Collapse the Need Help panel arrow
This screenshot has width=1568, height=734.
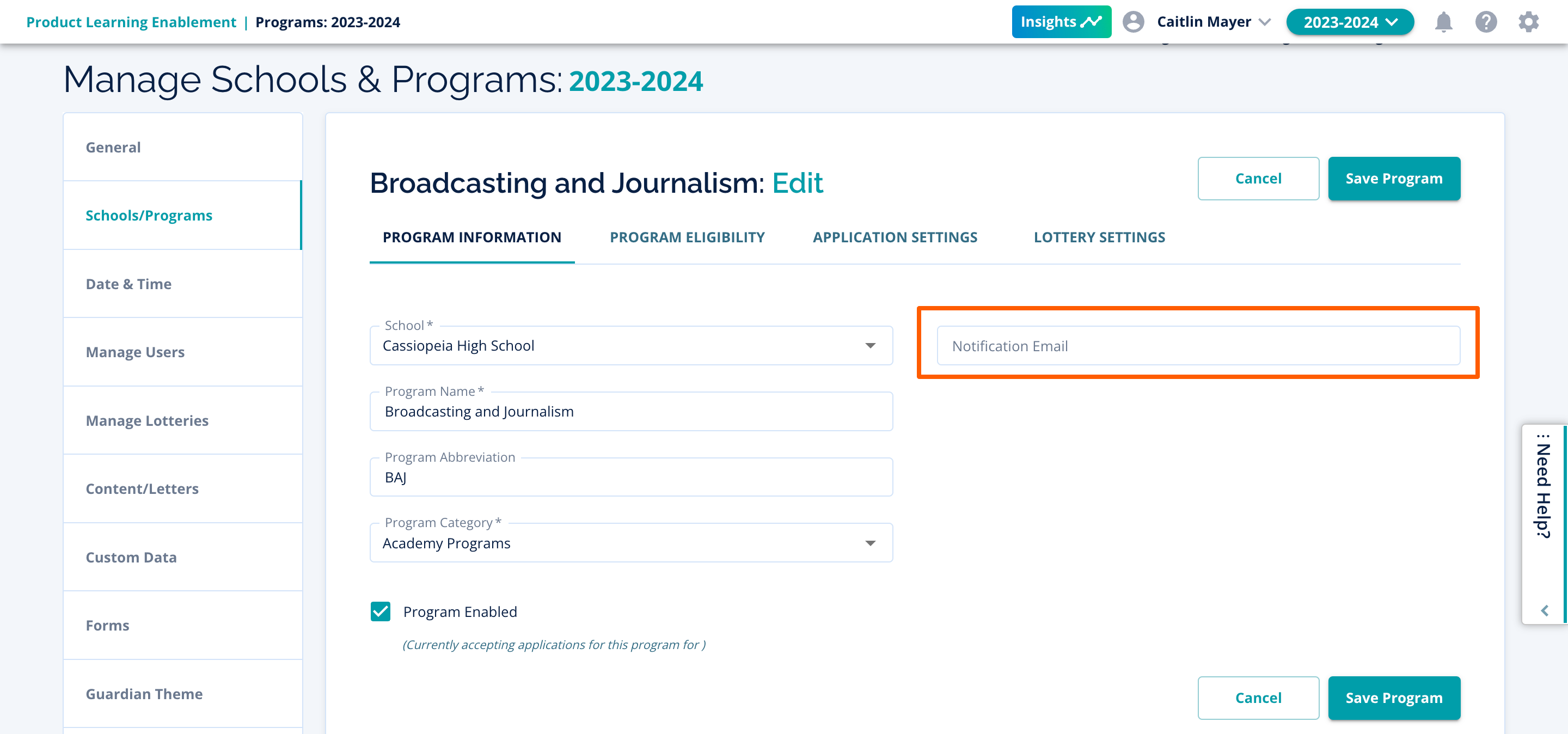pos(1544,610)
